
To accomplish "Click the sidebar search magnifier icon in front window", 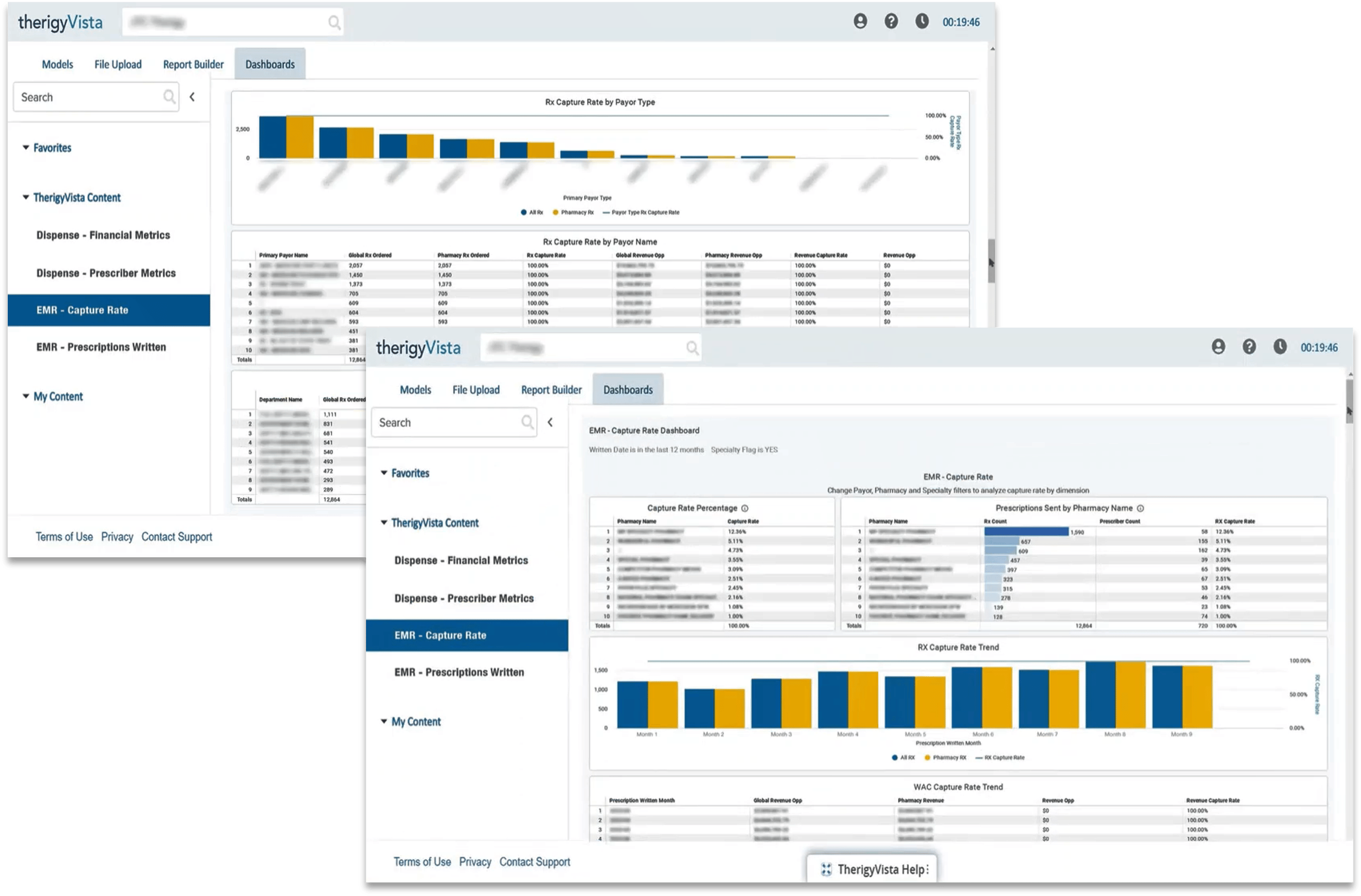I will (527, 422).
